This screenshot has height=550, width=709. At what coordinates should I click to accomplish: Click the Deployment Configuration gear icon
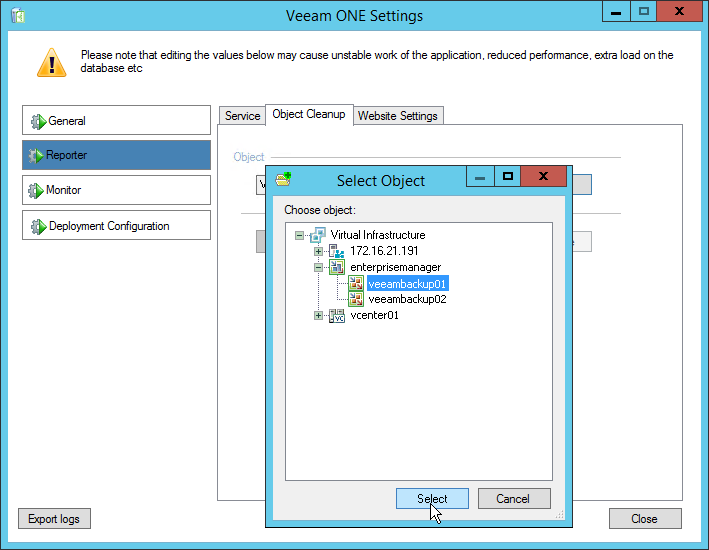coord(38,226)
